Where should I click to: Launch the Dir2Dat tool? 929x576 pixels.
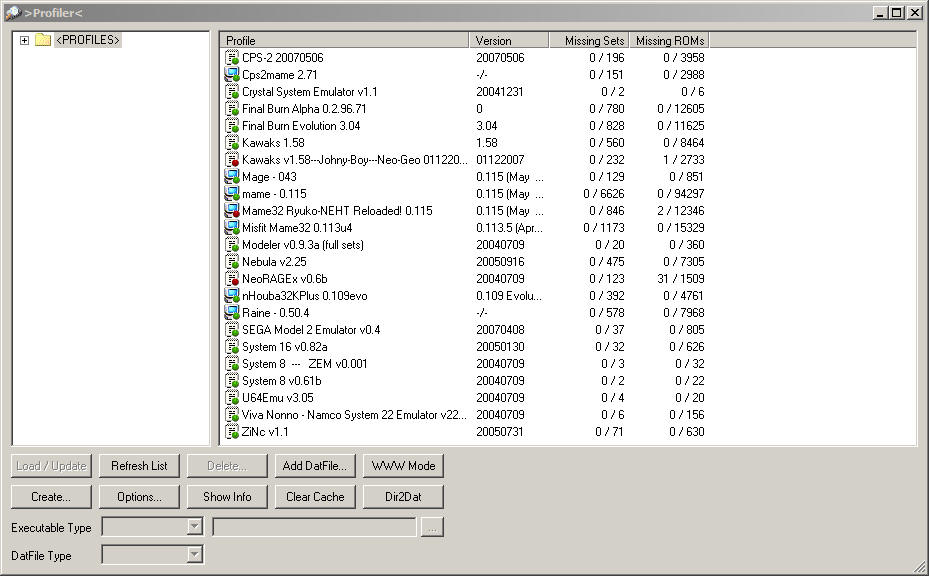(x=403, y=497)
